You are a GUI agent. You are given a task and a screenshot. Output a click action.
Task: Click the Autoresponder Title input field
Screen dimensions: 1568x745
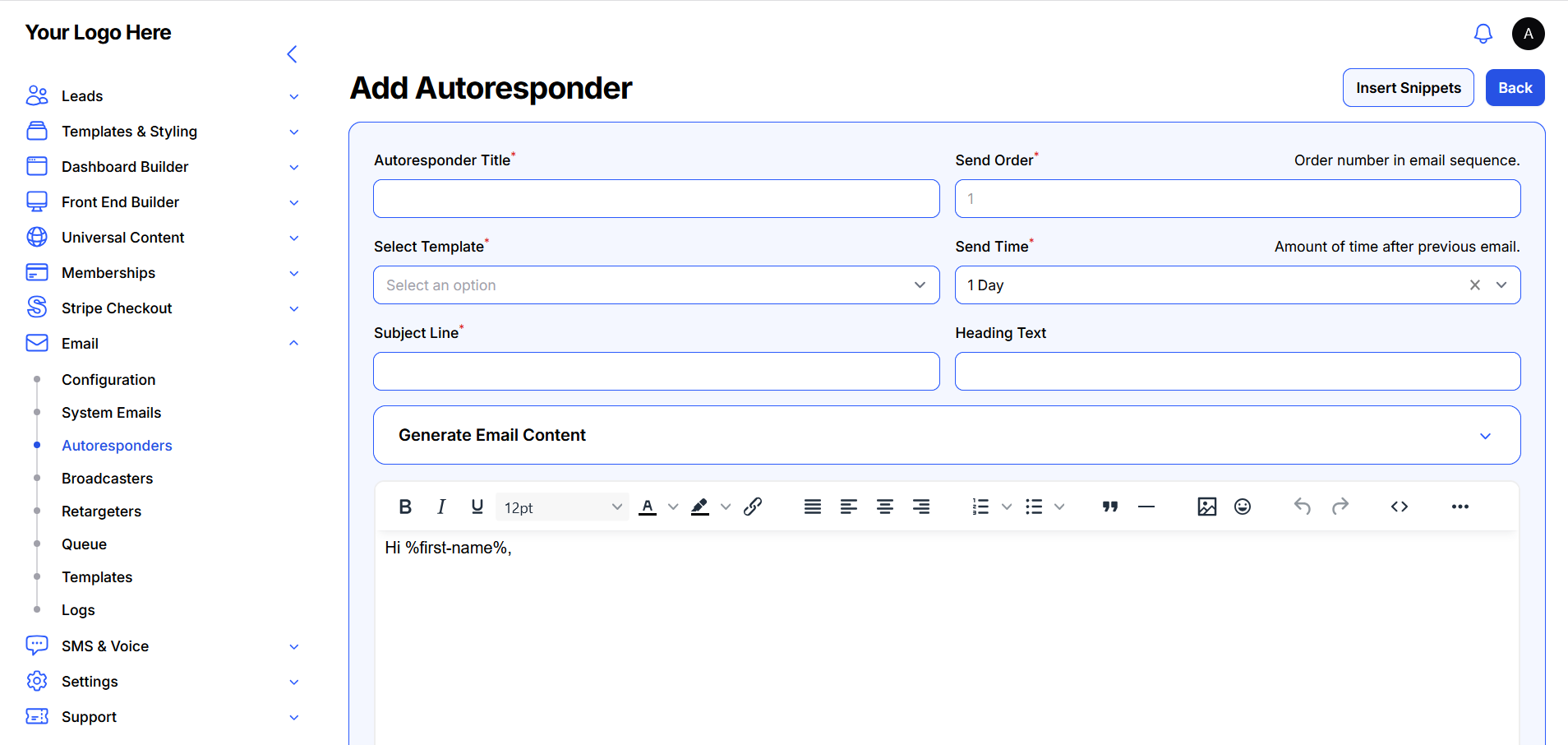[x=656, y=199]
